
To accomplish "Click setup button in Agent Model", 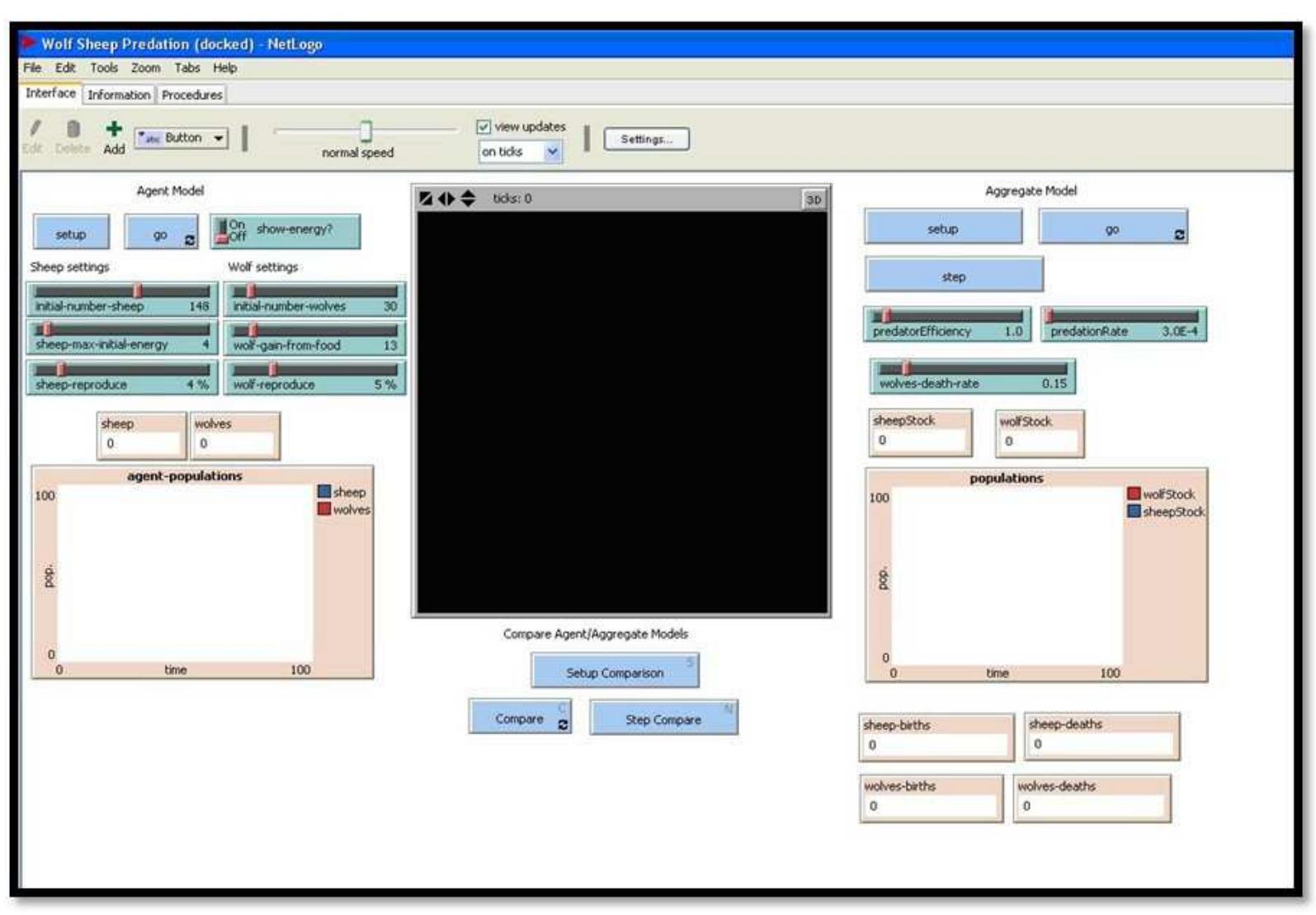I will [x=72, y=233].
